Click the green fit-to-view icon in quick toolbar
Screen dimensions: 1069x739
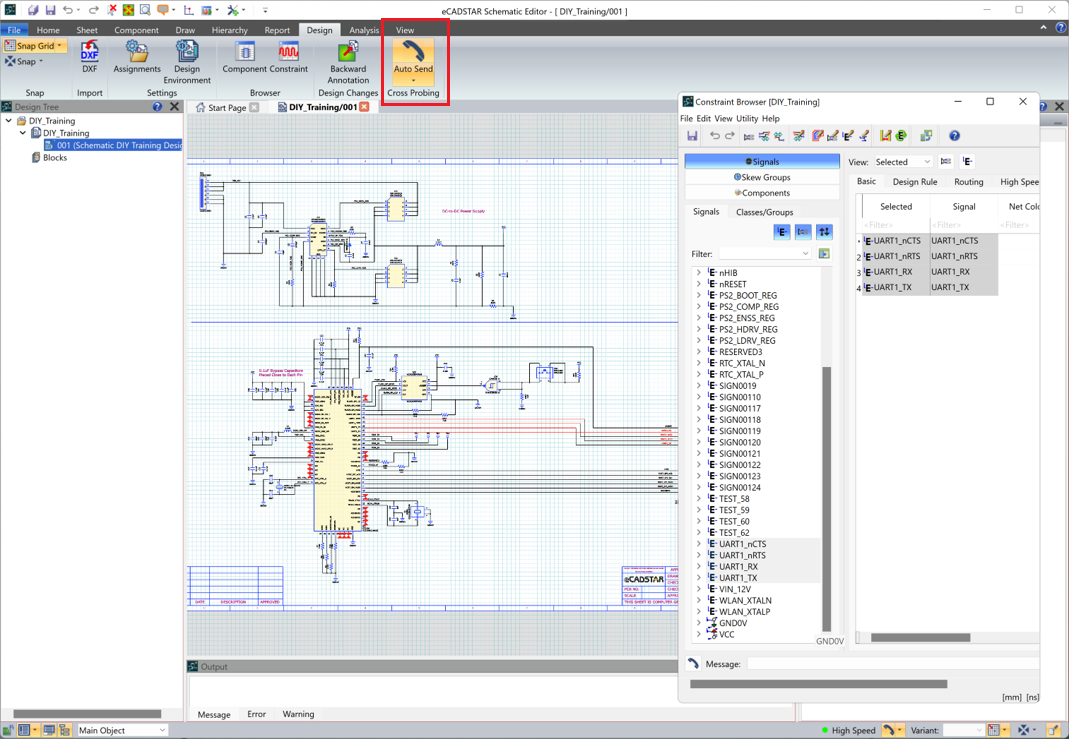tap(128, 10)
